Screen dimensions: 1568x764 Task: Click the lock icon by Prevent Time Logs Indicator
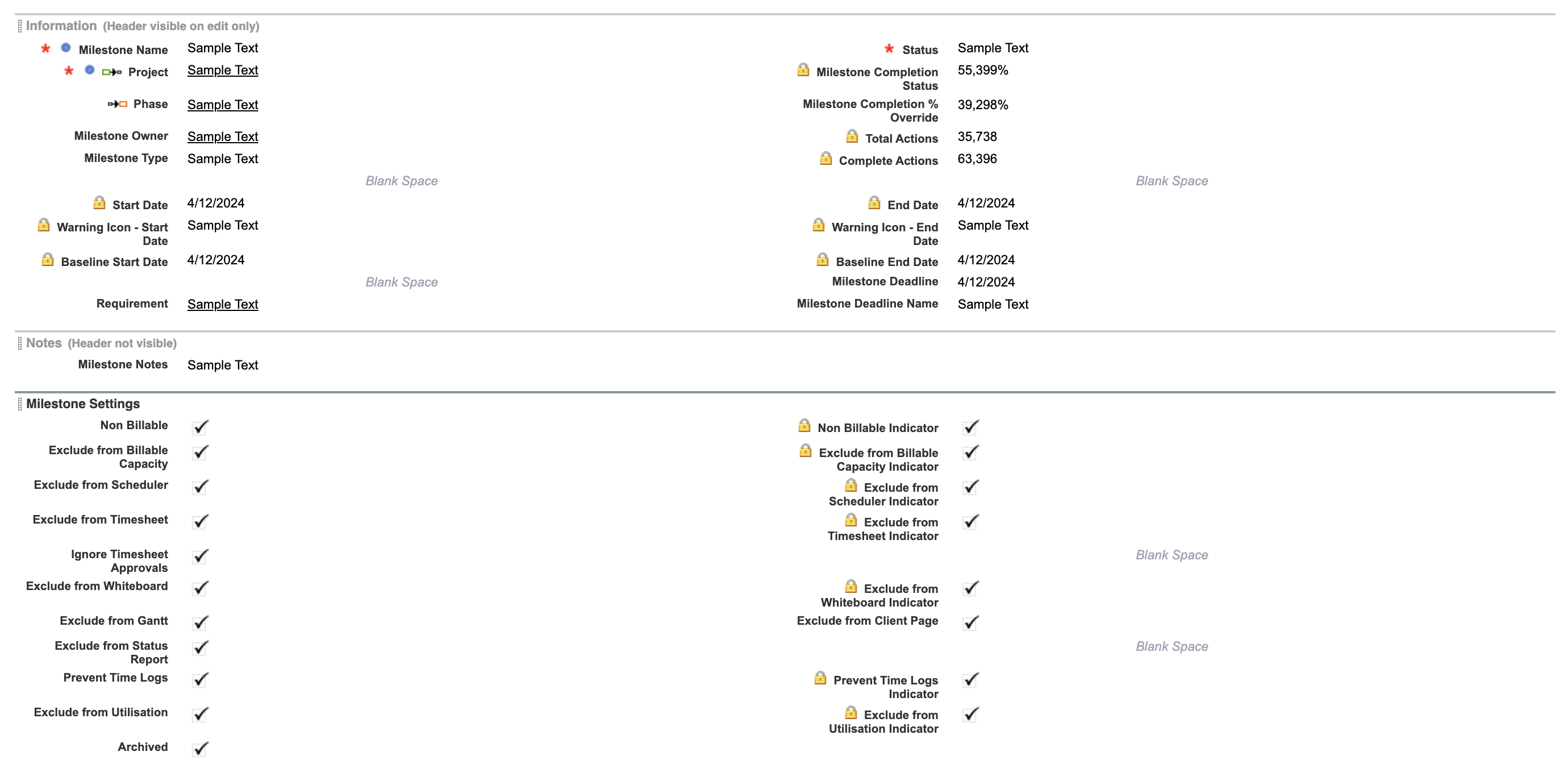pyautogui.click(x=820, y=678)
